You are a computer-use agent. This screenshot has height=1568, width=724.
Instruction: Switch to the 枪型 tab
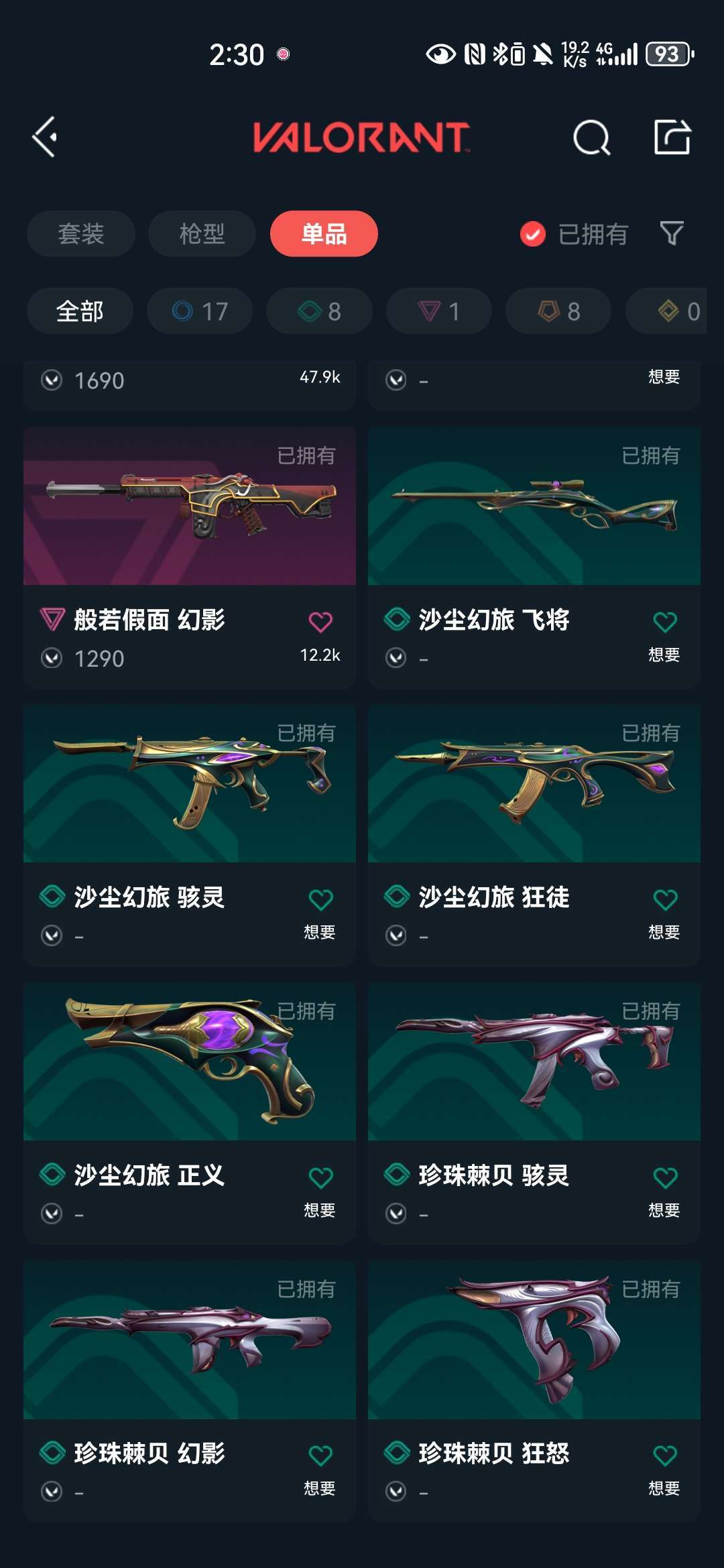202,234
